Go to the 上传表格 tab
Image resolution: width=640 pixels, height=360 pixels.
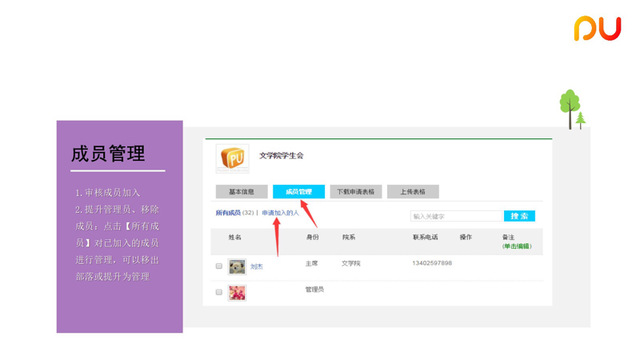[413, 191]
